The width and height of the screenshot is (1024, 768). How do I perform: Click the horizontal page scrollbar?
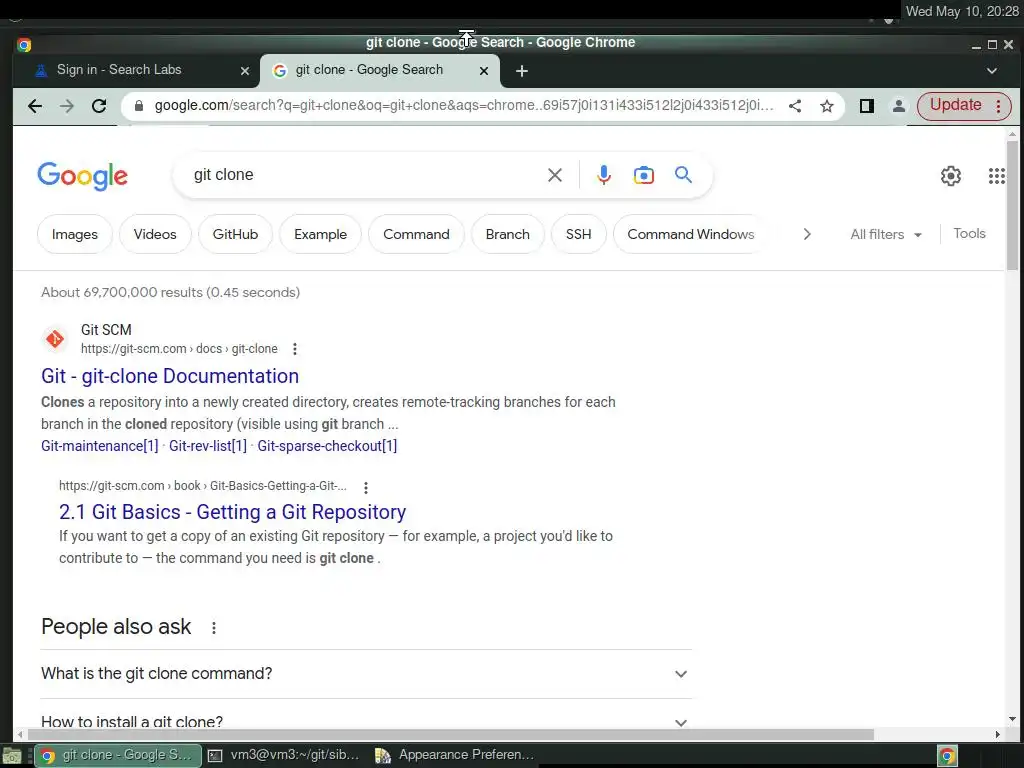(x=449, y=735)
